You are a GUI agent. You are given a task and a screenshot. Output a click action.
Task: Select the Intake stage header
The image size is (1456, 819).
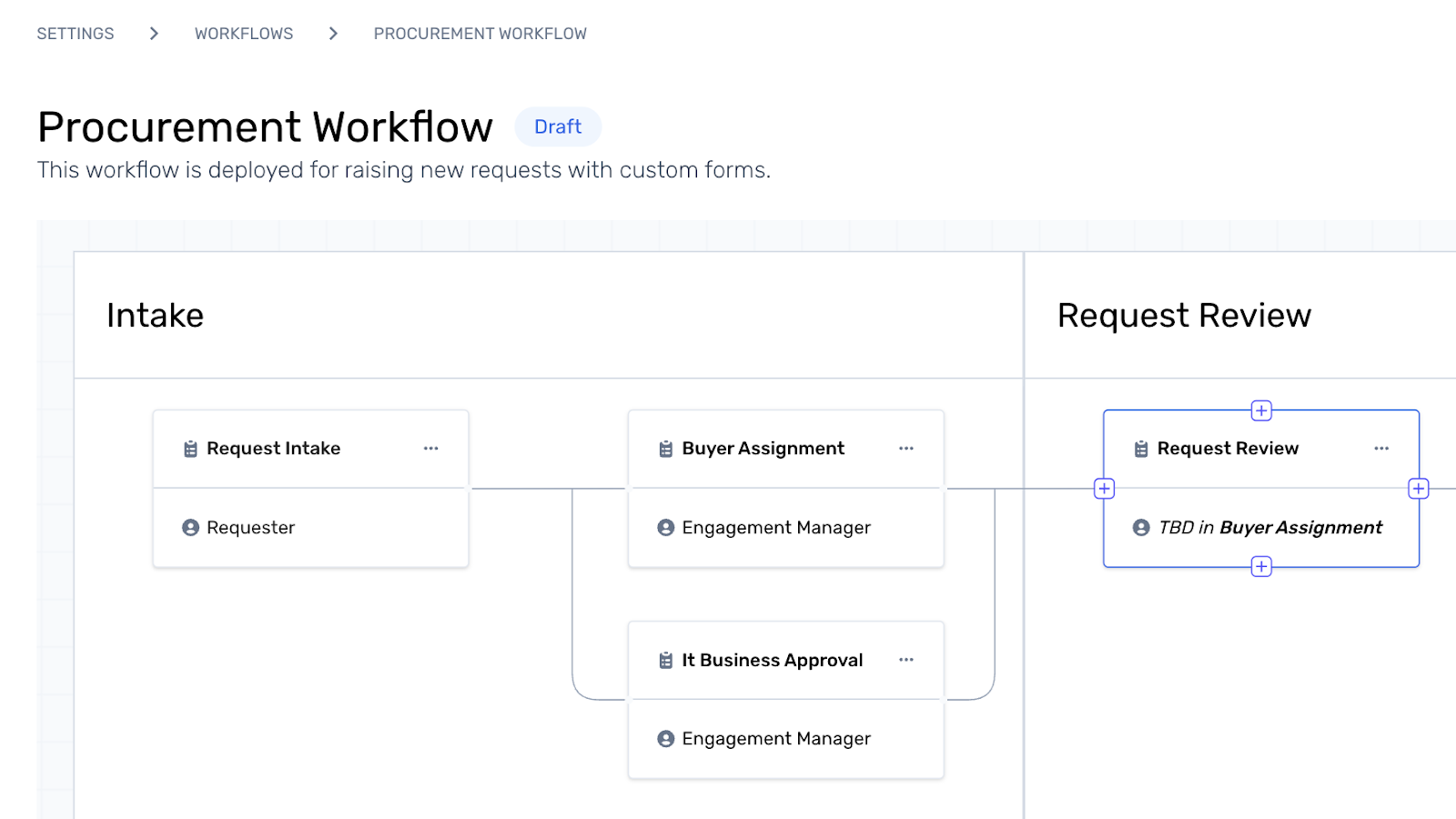[x=156, y=316]
